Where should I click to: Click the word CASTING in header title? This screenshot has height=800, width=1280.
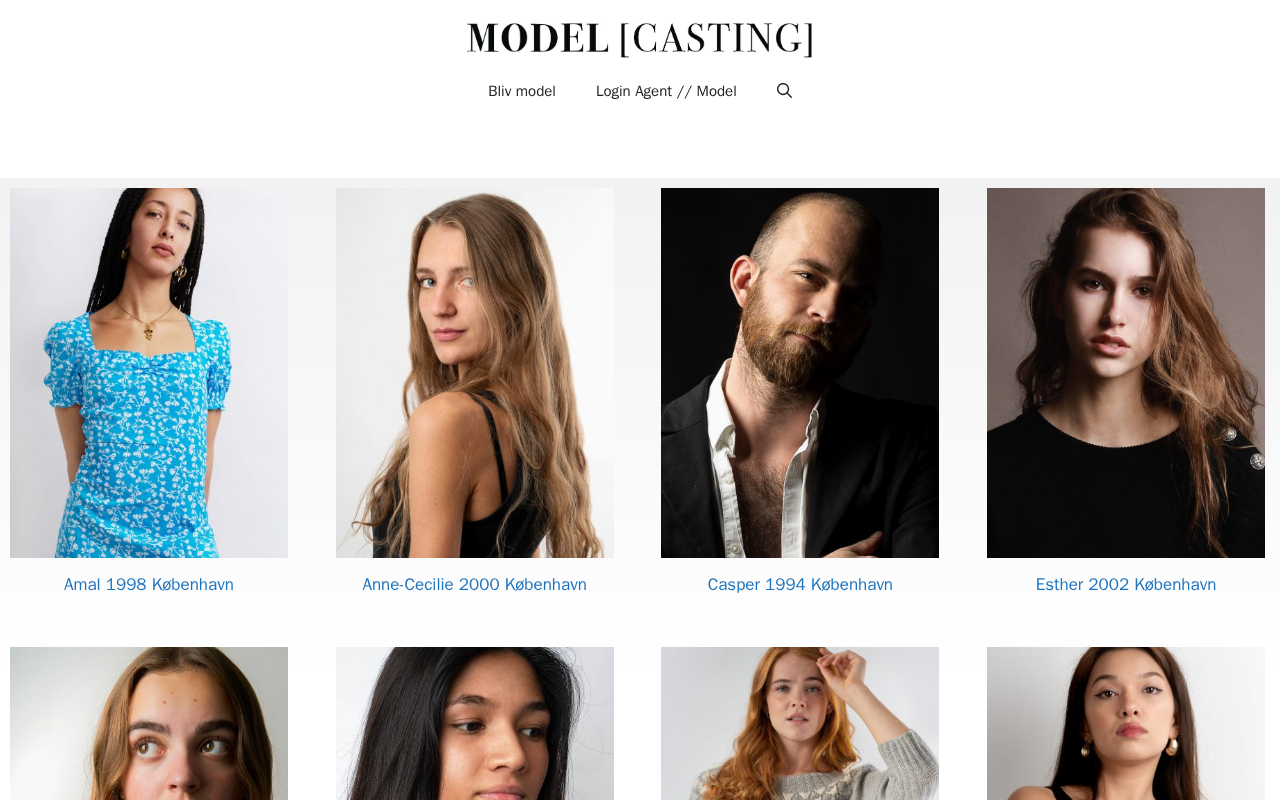tap(716, 37)
